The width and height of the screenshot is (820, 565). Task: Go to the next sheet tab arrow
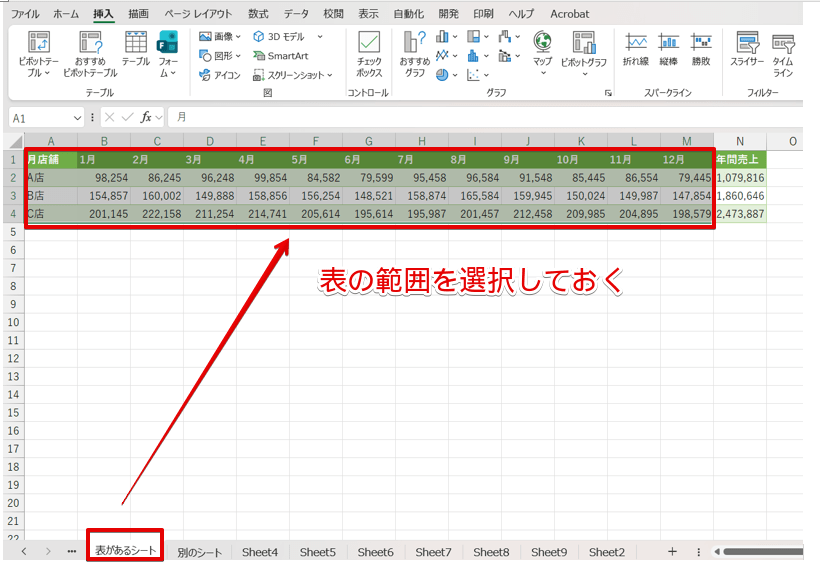point(48,551)
